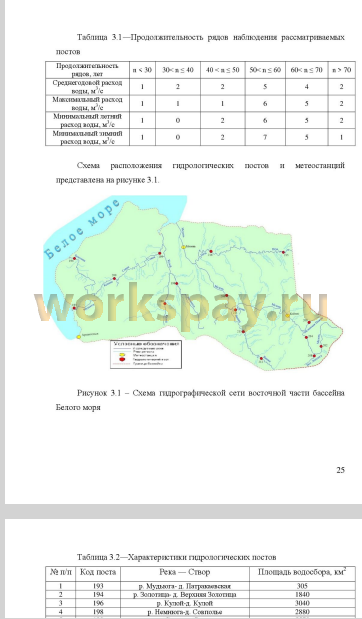Click the 'n > 70' column header cell
The width and height of the screenshot is (362, 619).
(341, 70)
